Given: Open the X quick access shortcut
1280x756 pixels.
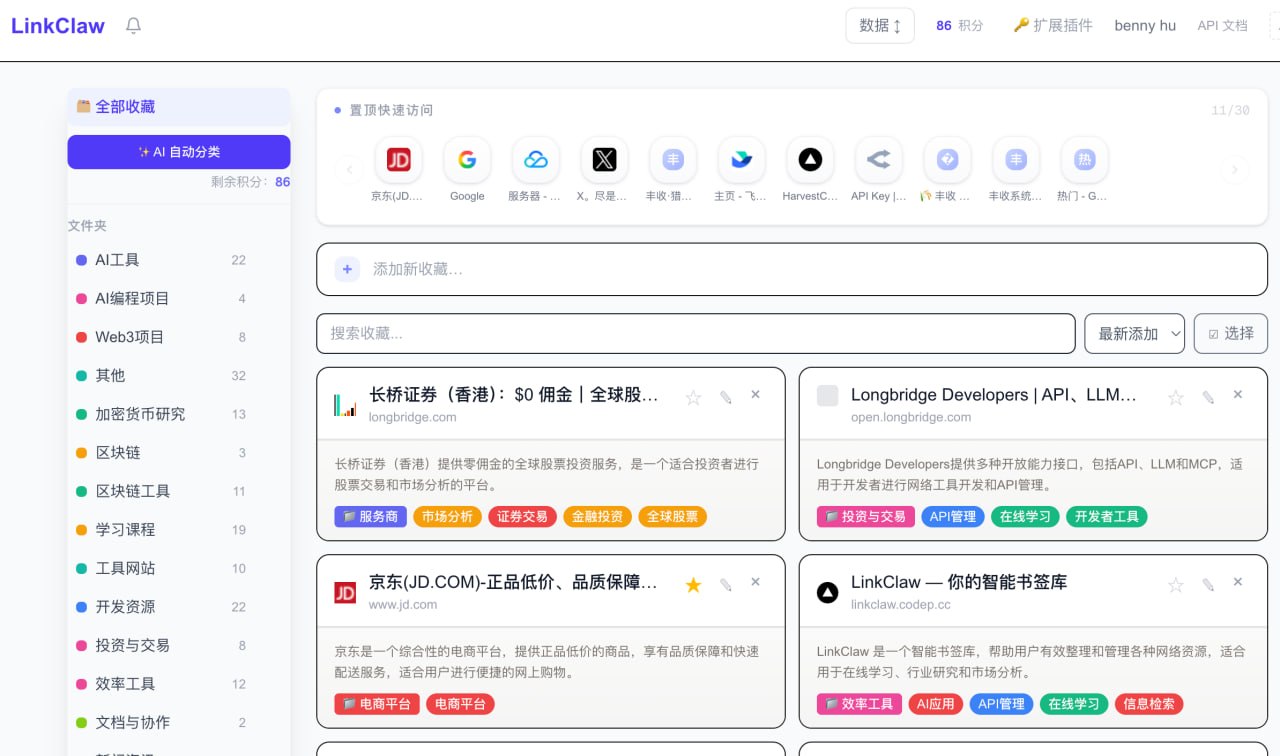Looking at the screenshot, I should [x=604, y=160].
